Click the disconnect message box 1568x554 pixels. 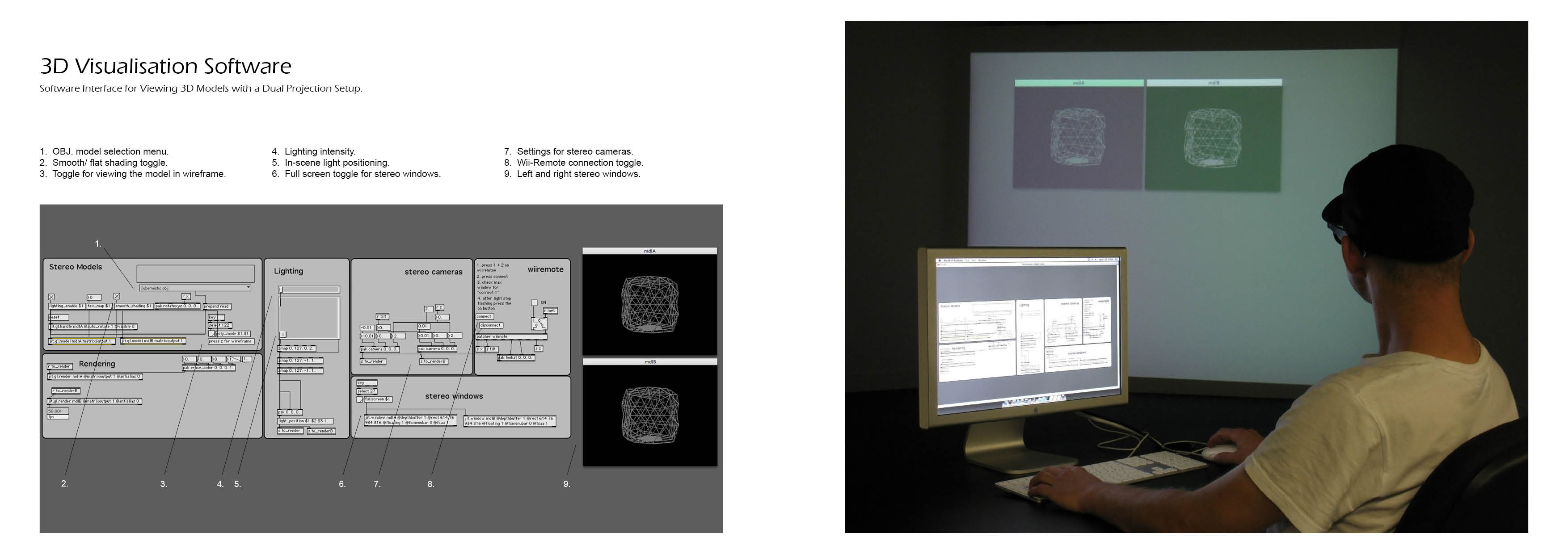tap(491, 325)
